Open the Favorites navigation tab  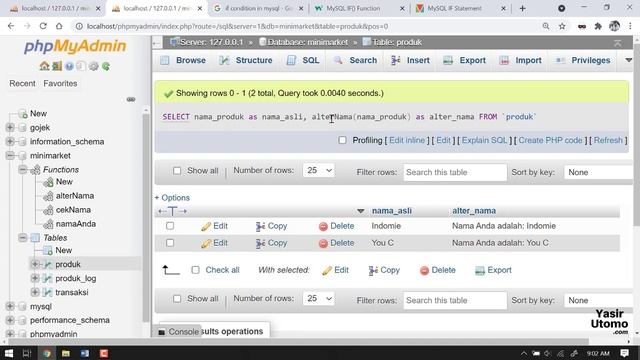point(60,83)
